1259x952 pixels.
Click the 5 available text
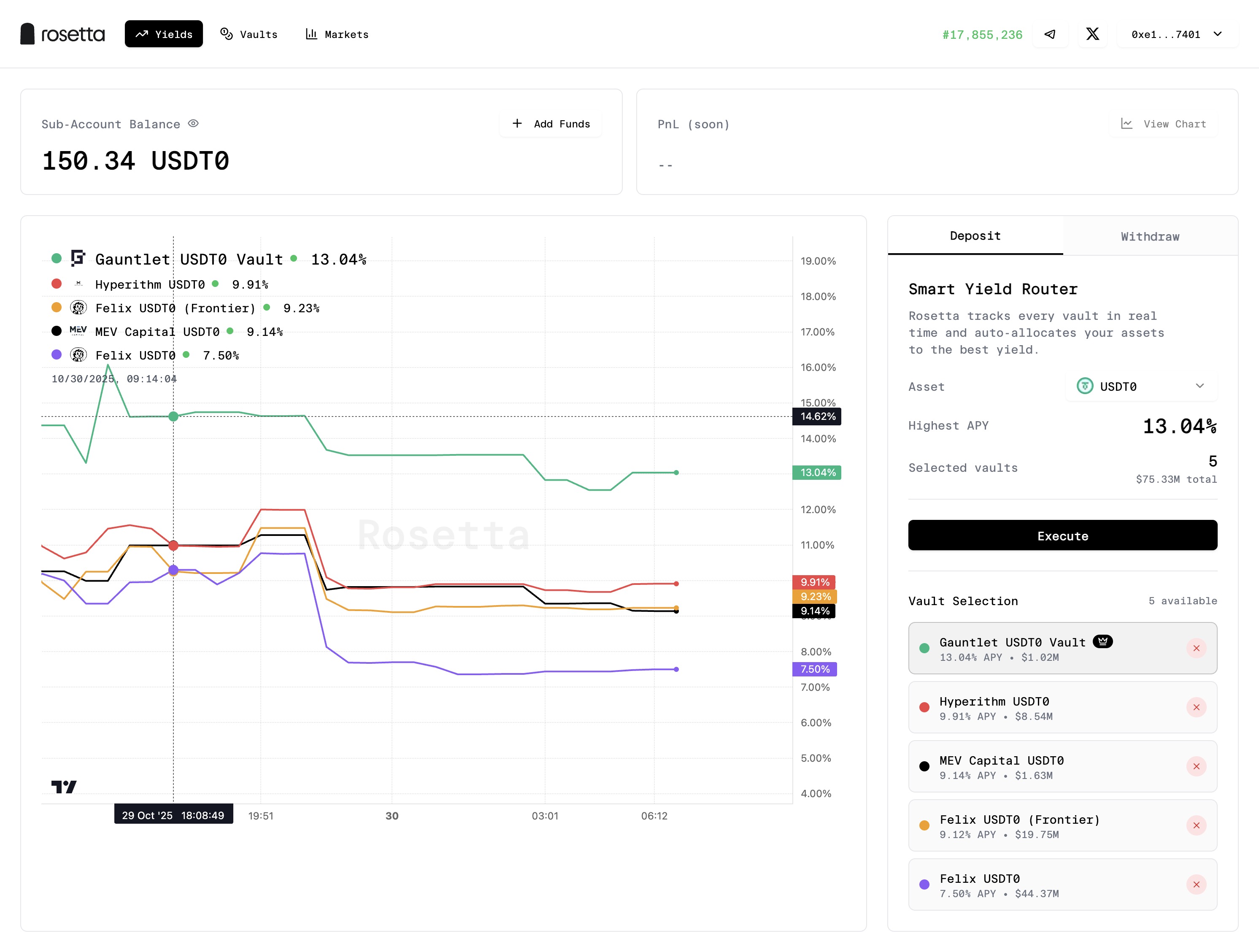(1183, 600)
